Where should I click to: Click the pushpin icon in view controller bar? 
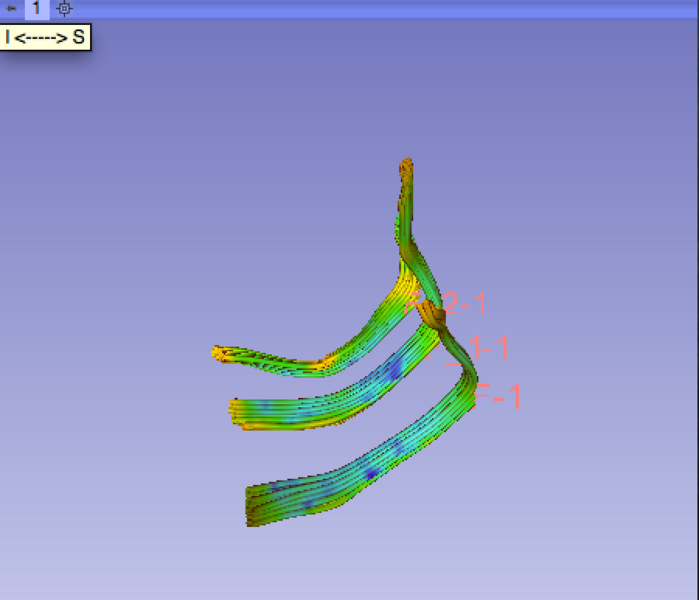pos(11,9)
